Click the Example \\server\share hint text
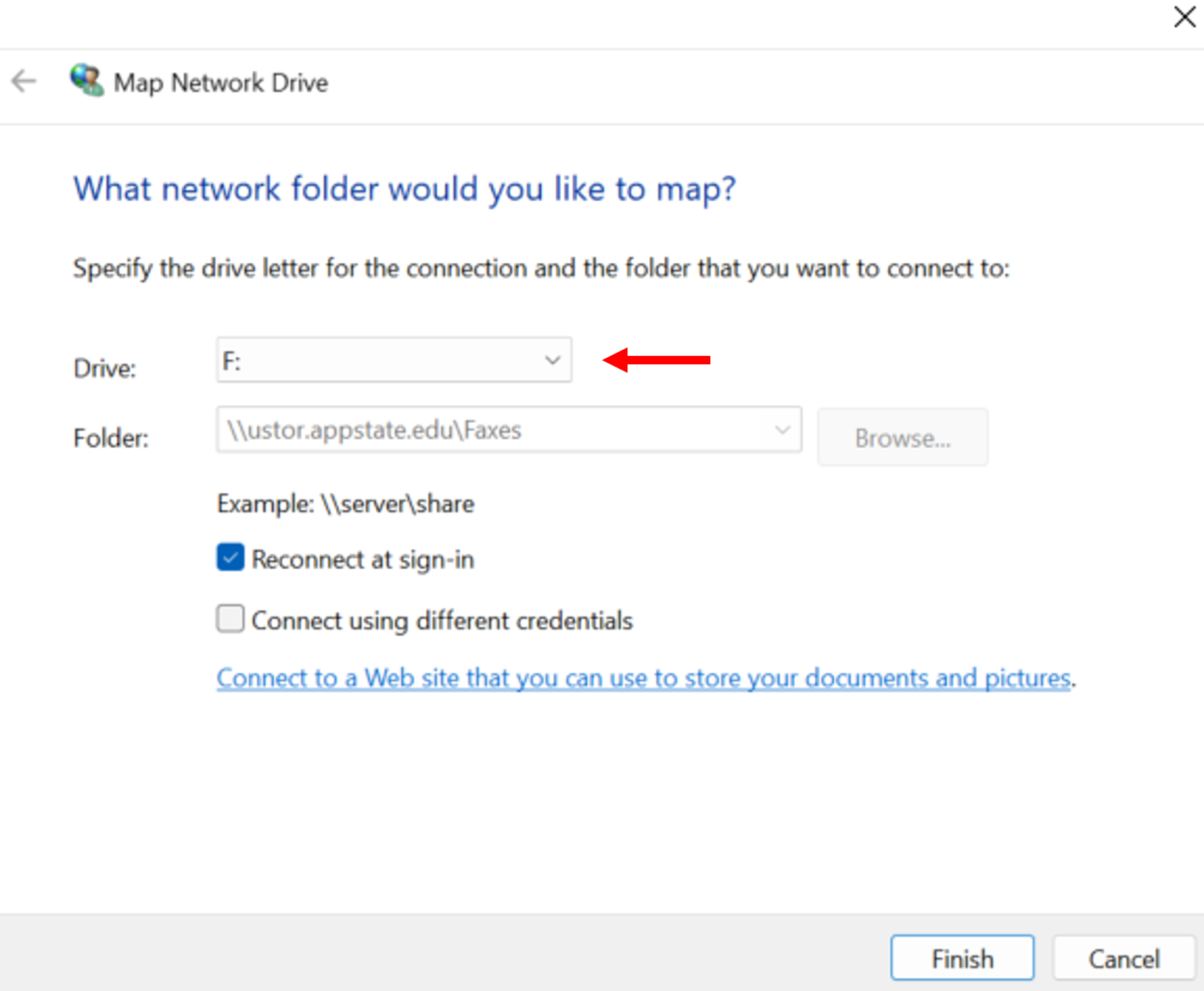Screen dimensions: 1204x991 tap(345, 504)
